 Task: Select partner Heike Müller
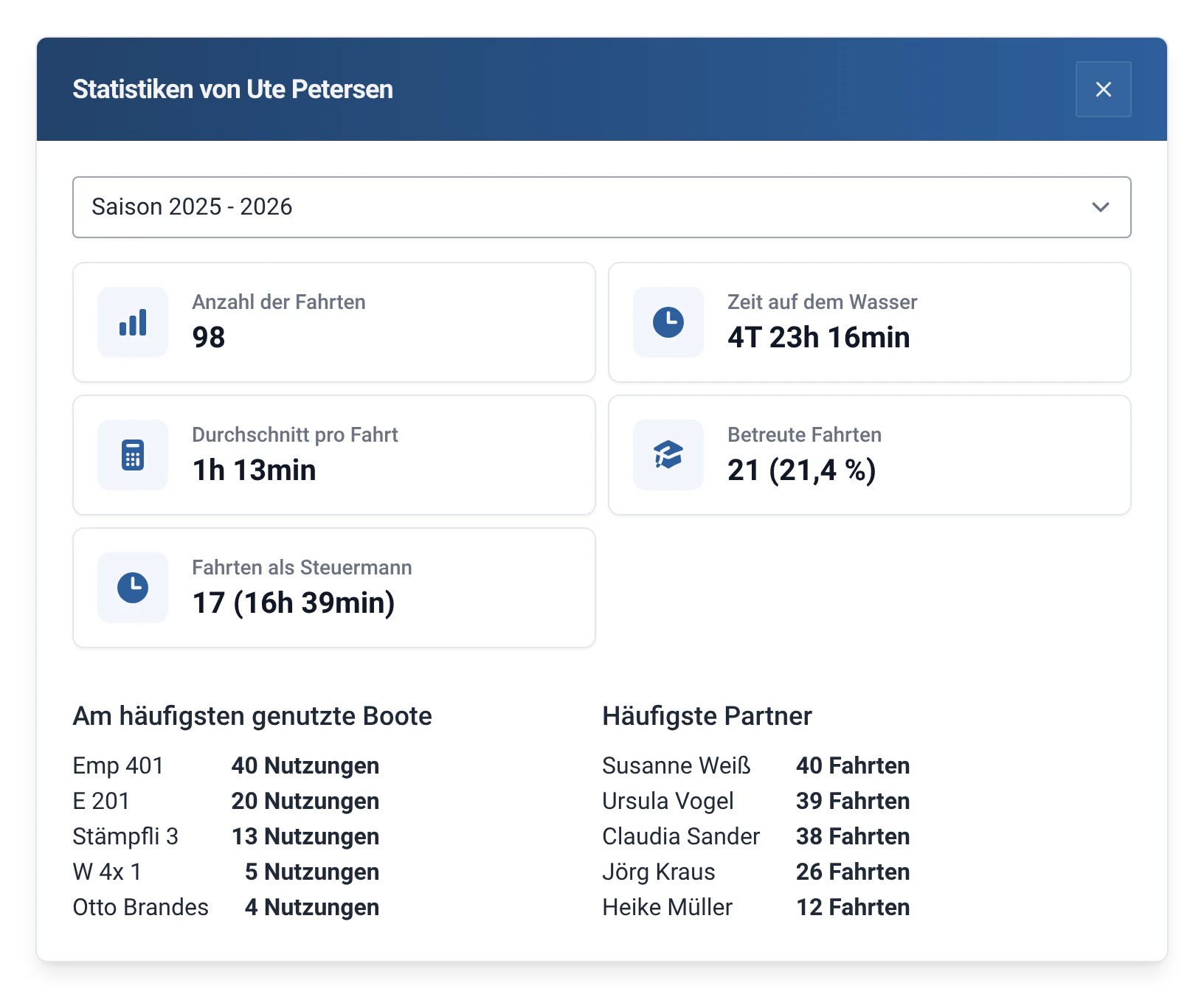coord(667,907)
